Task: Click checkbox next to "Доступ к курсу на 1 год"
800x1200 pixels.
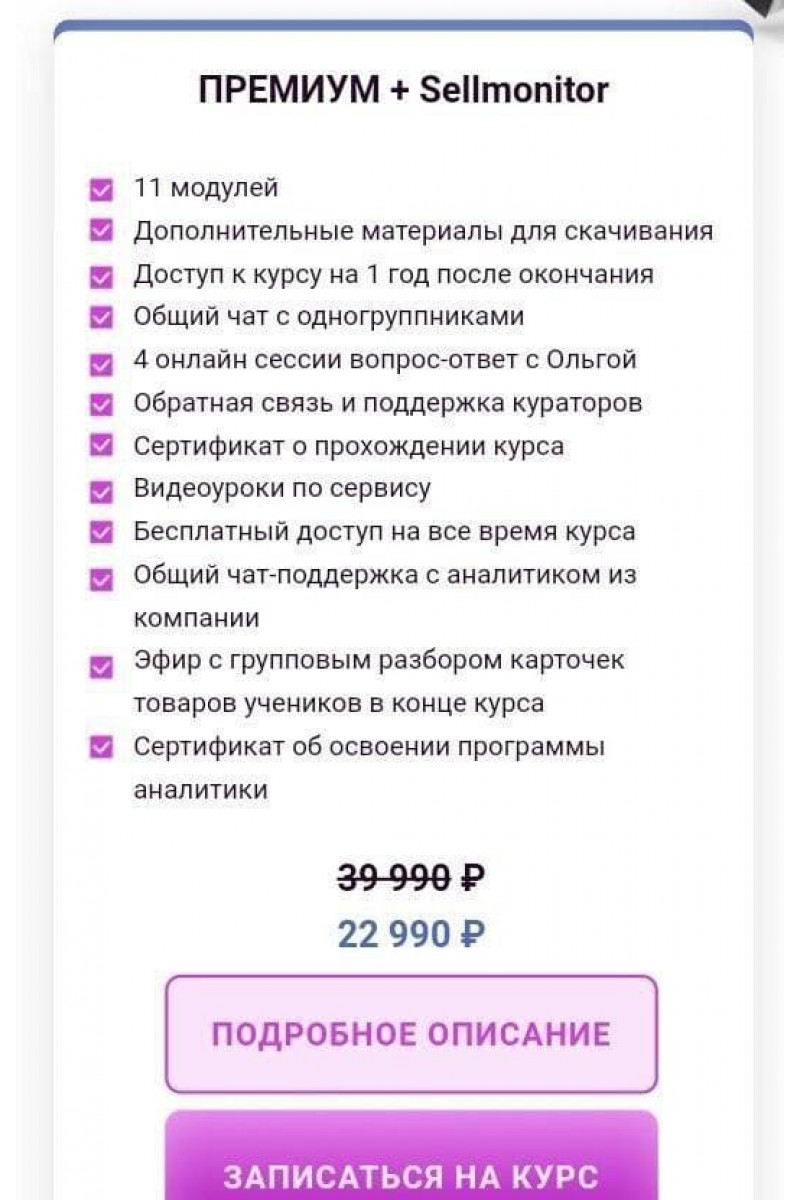Action: point(101,276)
